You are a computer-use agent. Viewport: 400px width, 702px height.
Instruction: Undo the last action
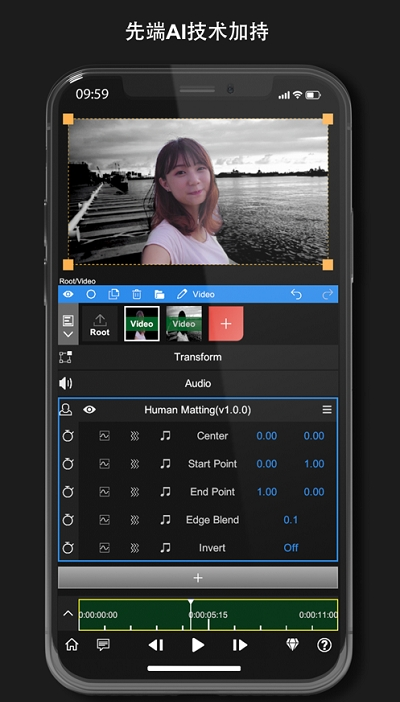[297, 294]
